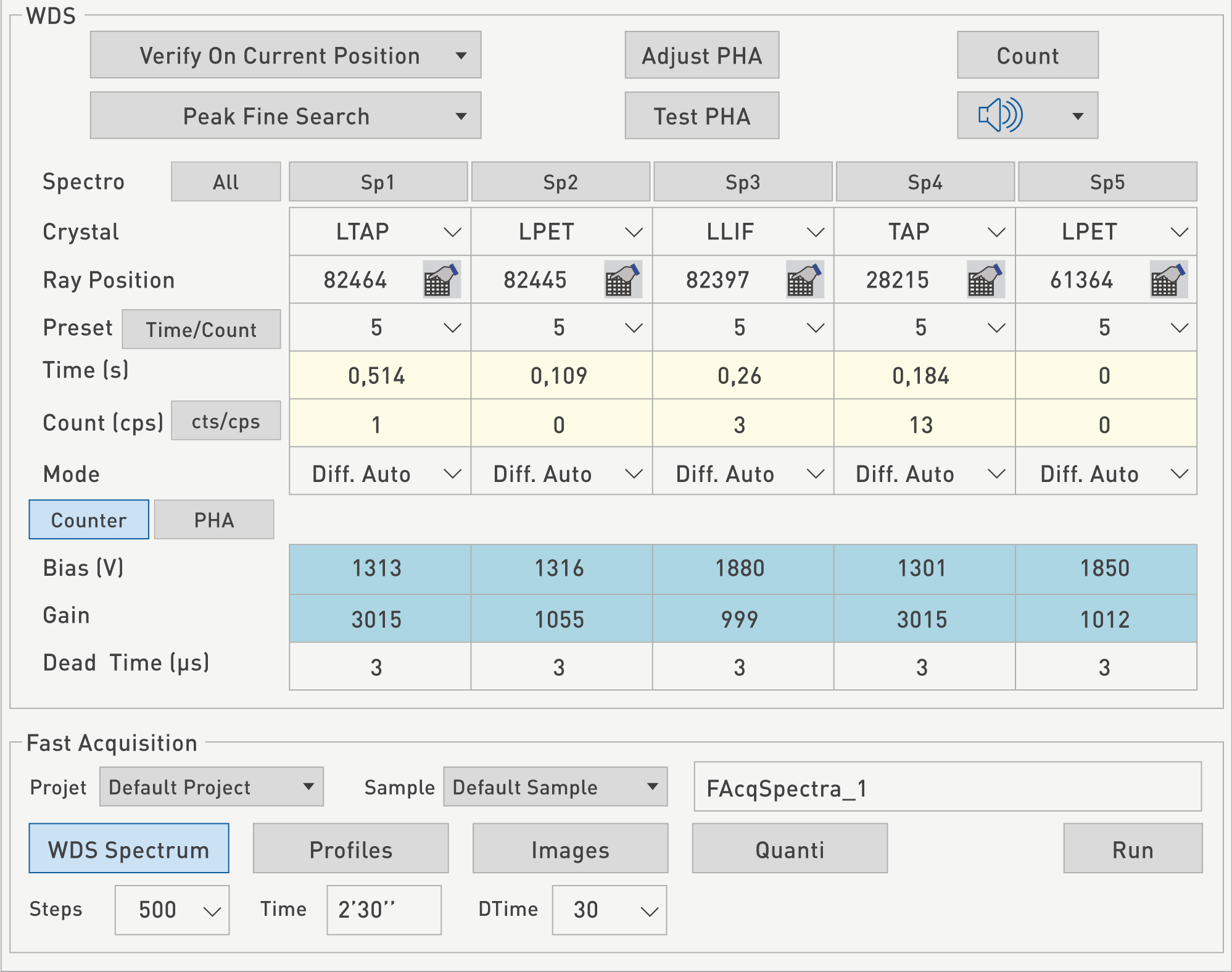Open Steps 500 dropdown
1232x972 pixels.
pos(212,911)
